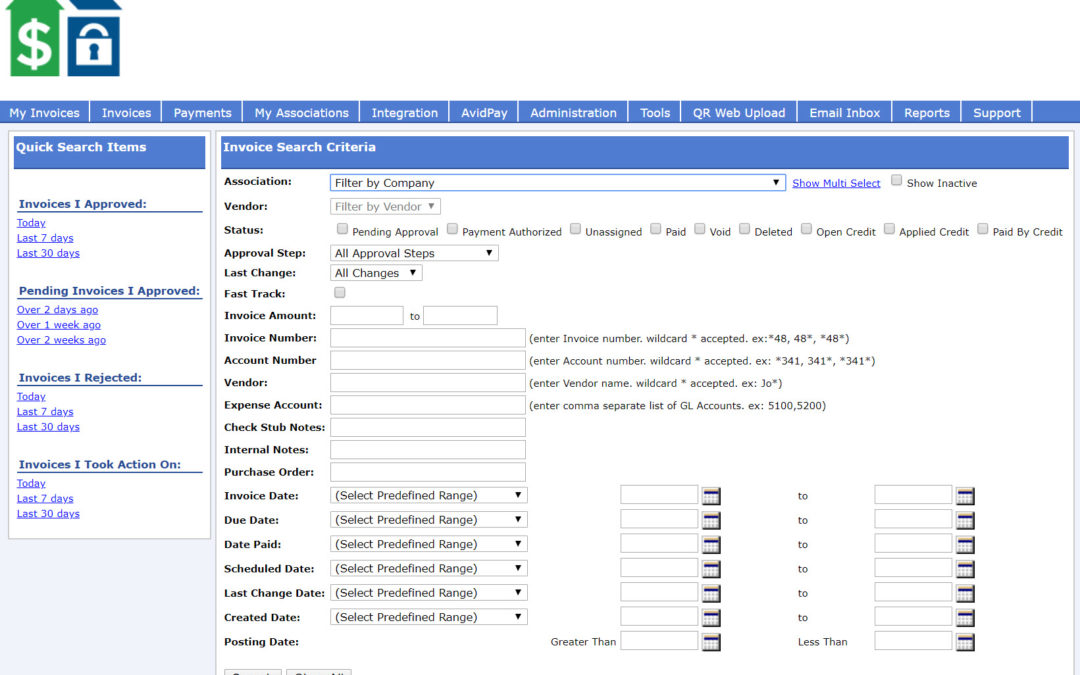
Task: Click the Show Multi Select link
Action: pyautogui.click(x=836, y=183)
